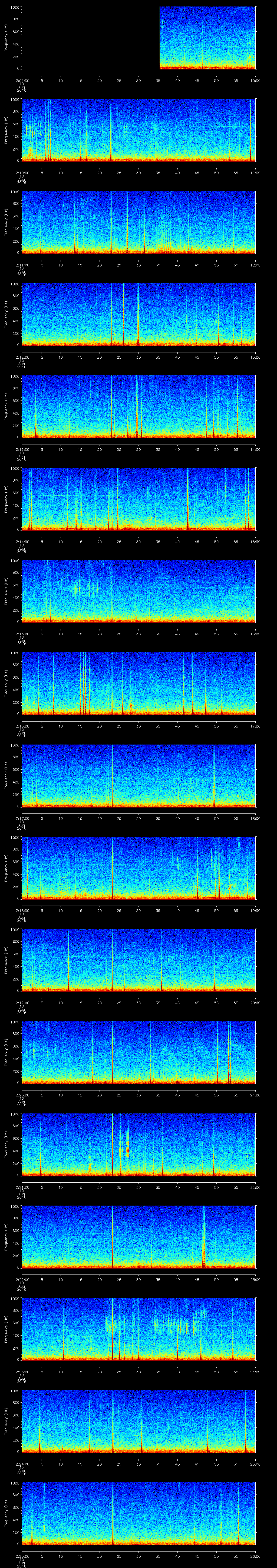Select the spectrogram panel starting at 2:25:00
Image resolution: width=277 pixels, height=1568 pixels.
coord(138,1514)
